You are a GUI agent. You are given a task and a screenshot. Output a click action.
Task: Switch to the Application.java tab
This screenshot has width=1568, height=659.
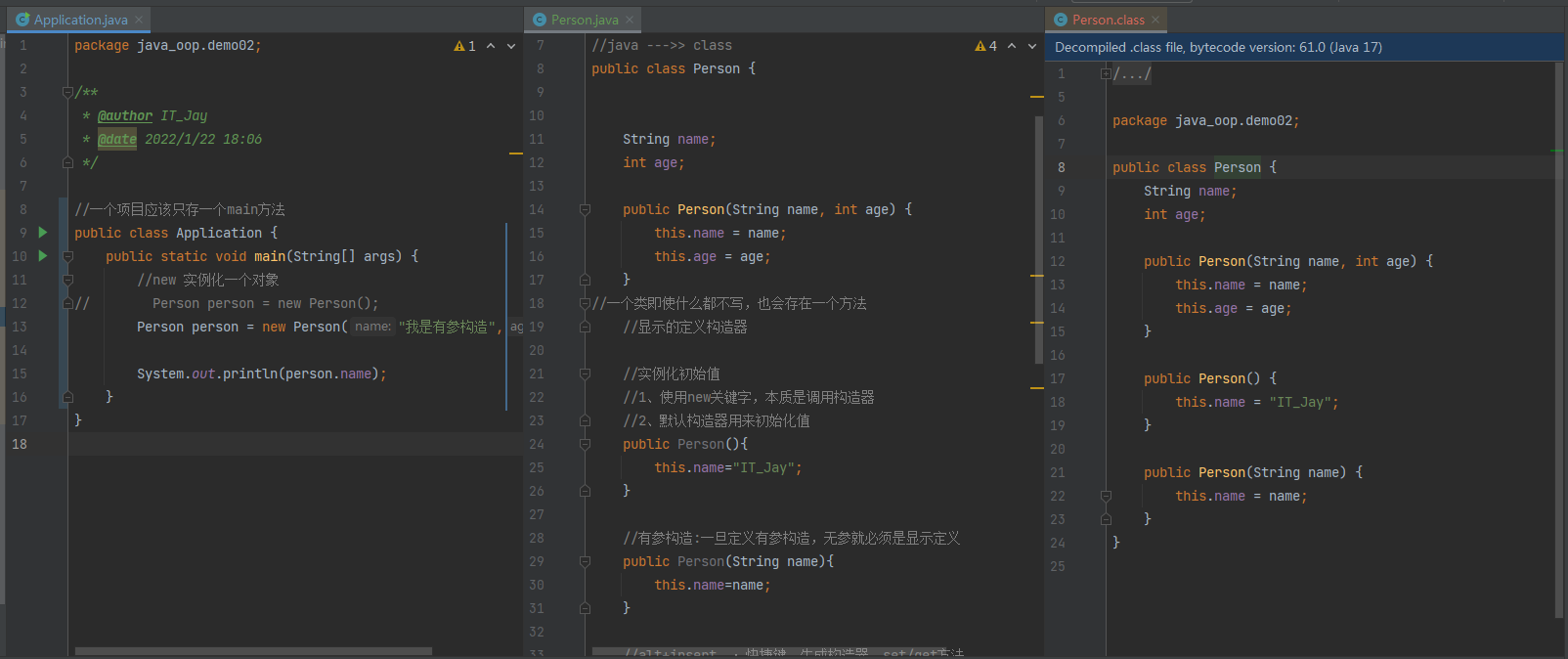tap(80, 20)
